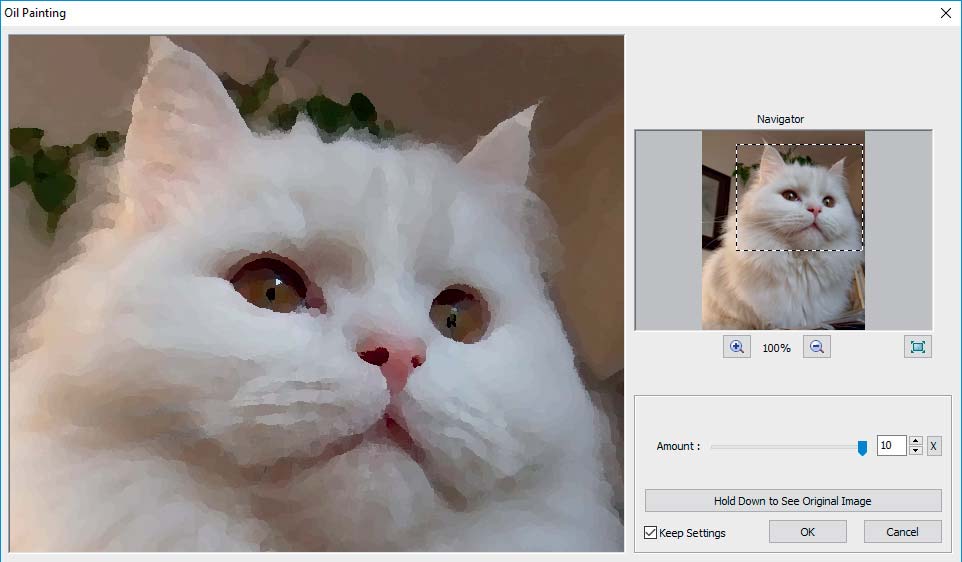Close the Oil Painting window
Viewport: 962px width, 562px height.
[x=945, y=13]
